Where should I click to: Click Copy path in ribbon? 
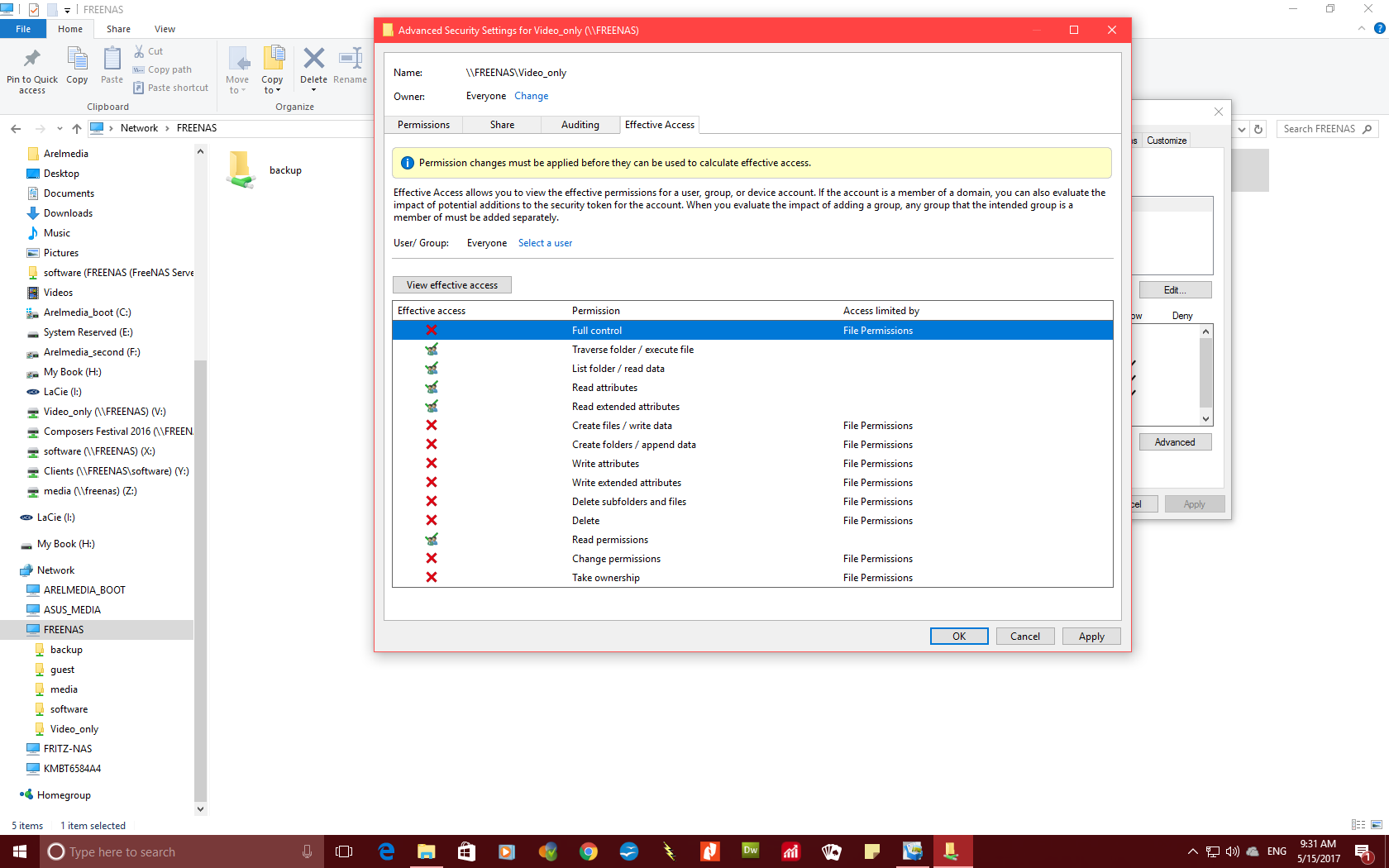point(162,69)
